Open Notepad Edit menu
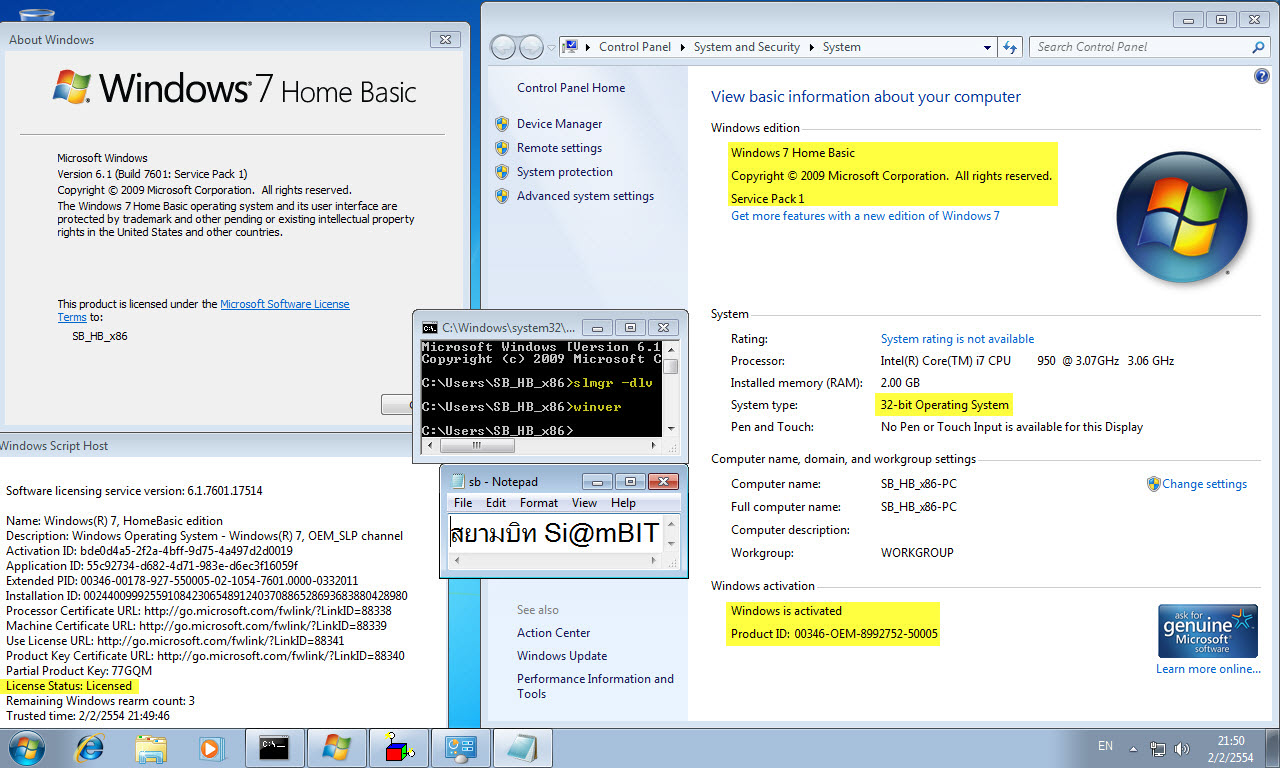Viewport: 1280px width, 768px height. [x=496, y=503]
